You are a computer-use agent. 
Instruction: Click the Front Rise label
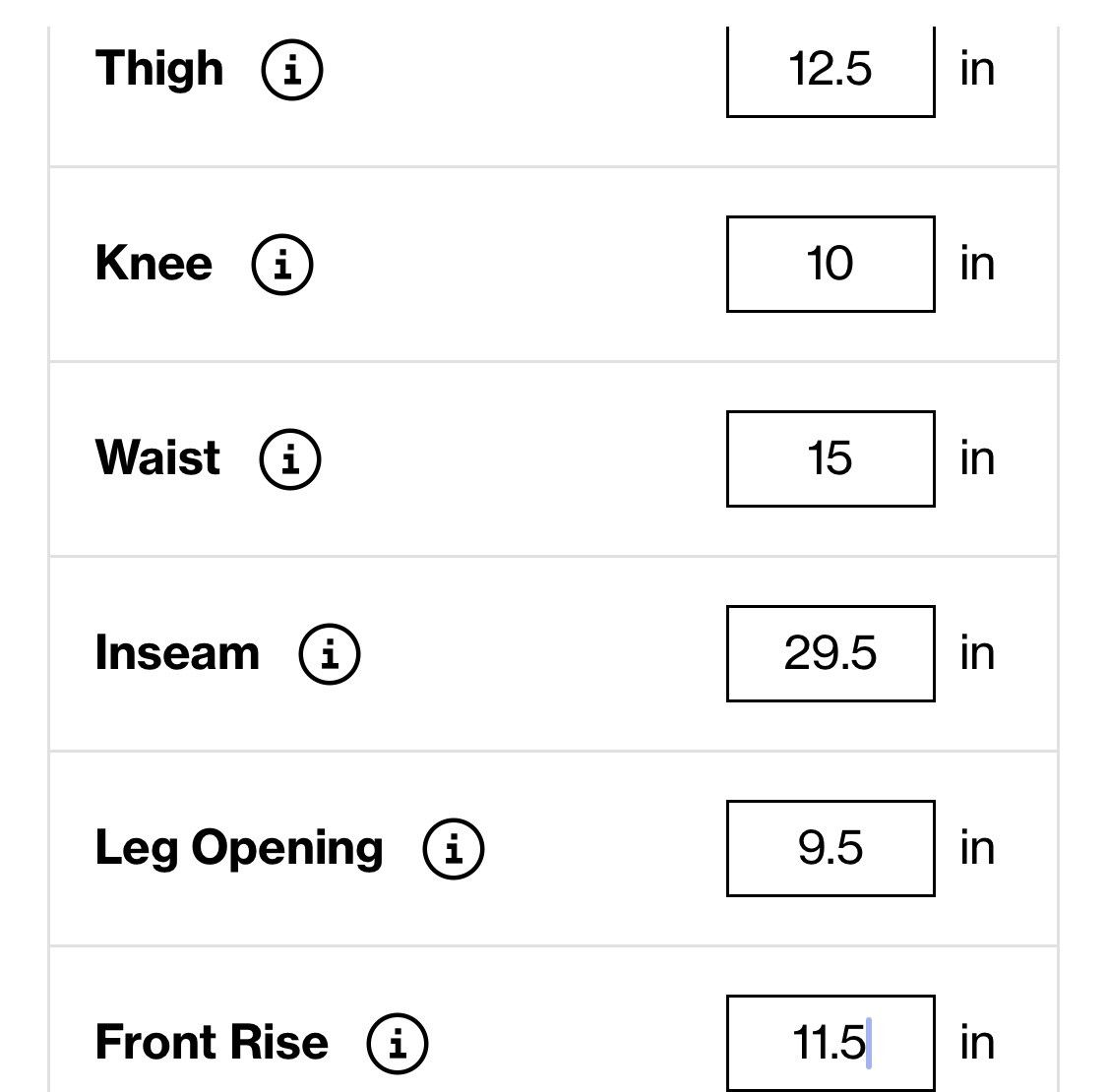click(x=212, y=1042)
